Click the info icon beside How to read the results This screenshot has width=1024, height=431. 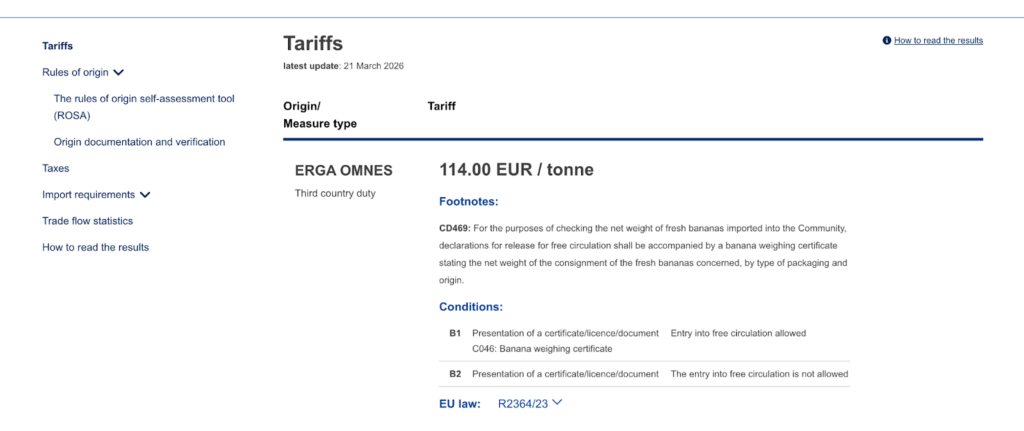tap(887, 40)
